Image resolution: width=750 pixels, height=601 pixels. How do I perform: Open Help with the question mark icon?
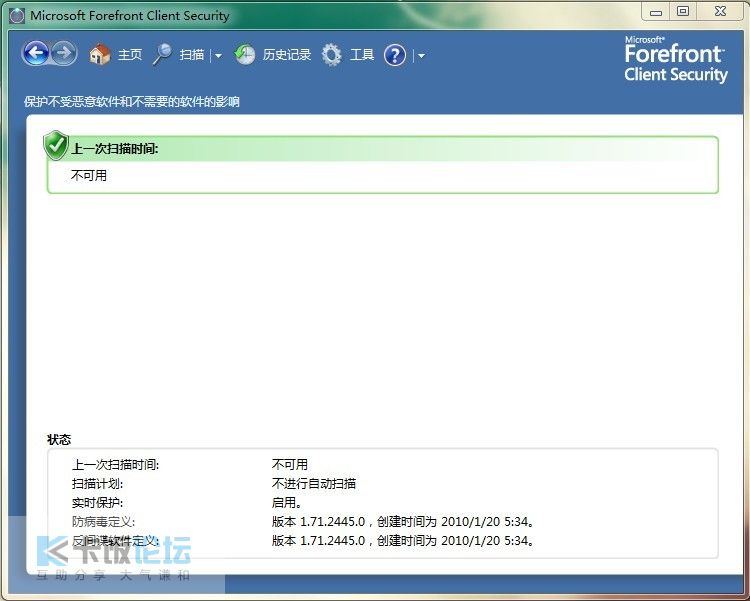[395, 55]
